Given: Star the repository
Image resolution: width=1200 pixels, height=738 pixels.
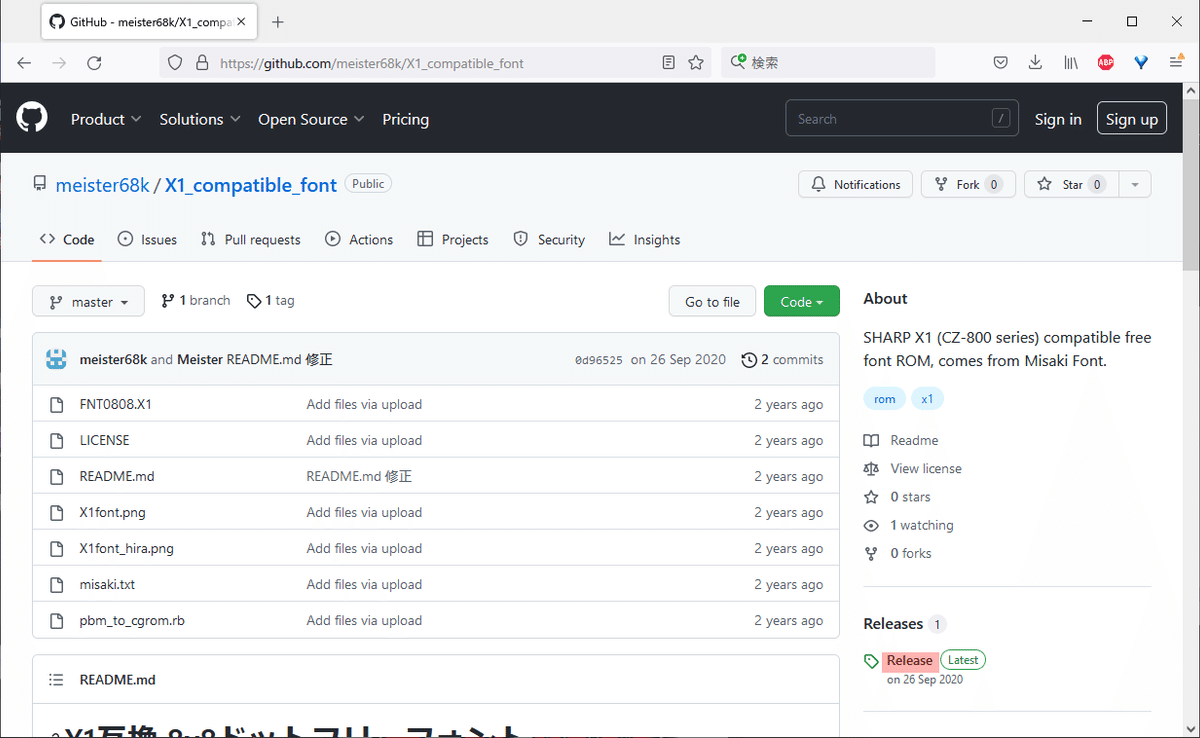Looking at the screenshot, I should coord(1071,184).
